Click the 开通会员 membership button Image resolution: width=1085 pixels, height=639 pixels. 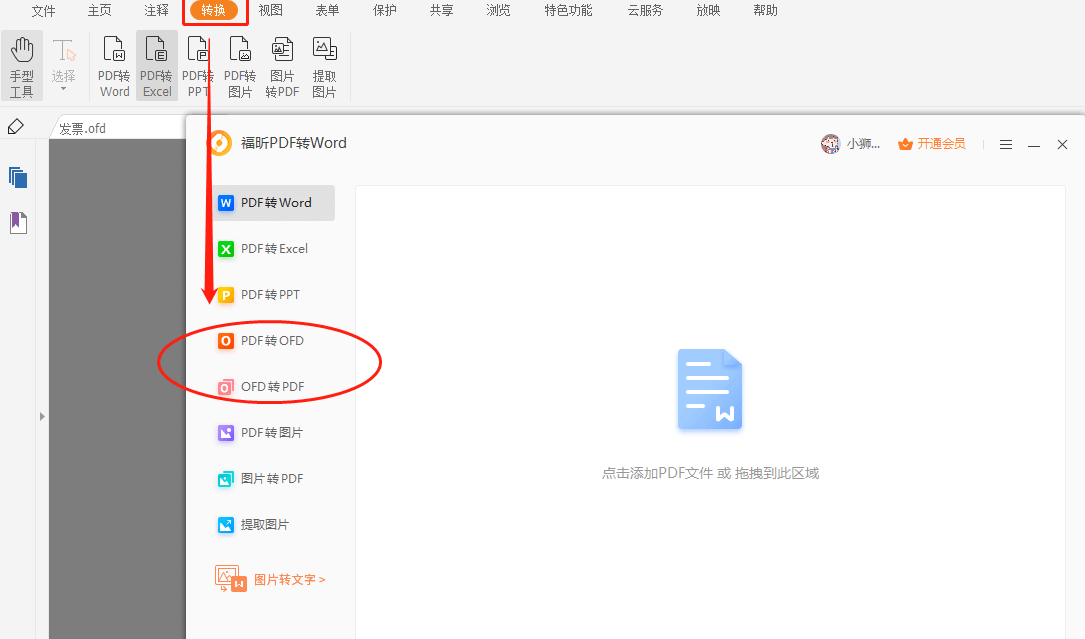[932, 144]
